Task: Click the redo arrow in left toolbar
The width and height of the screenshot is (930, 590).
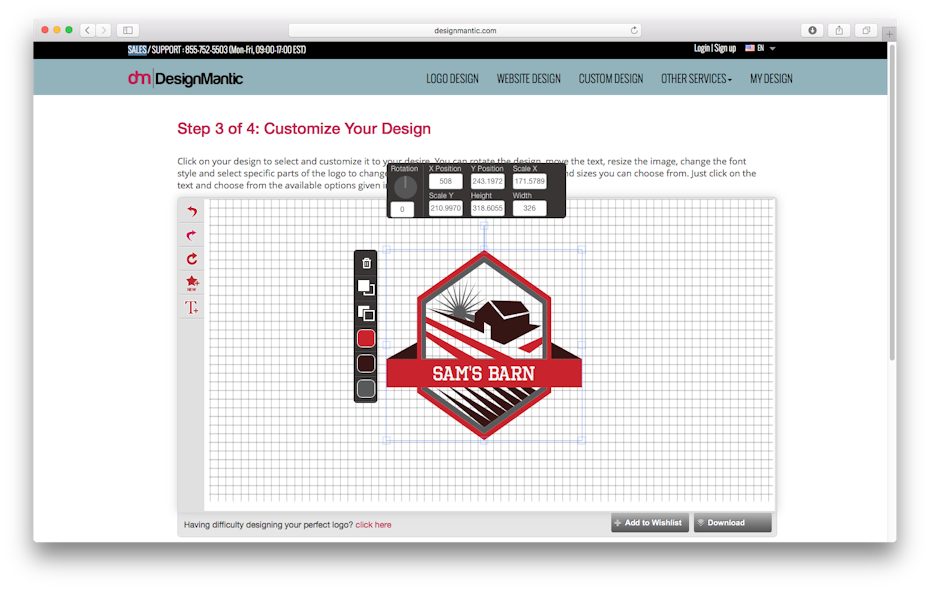Action: tap(192, 236)
